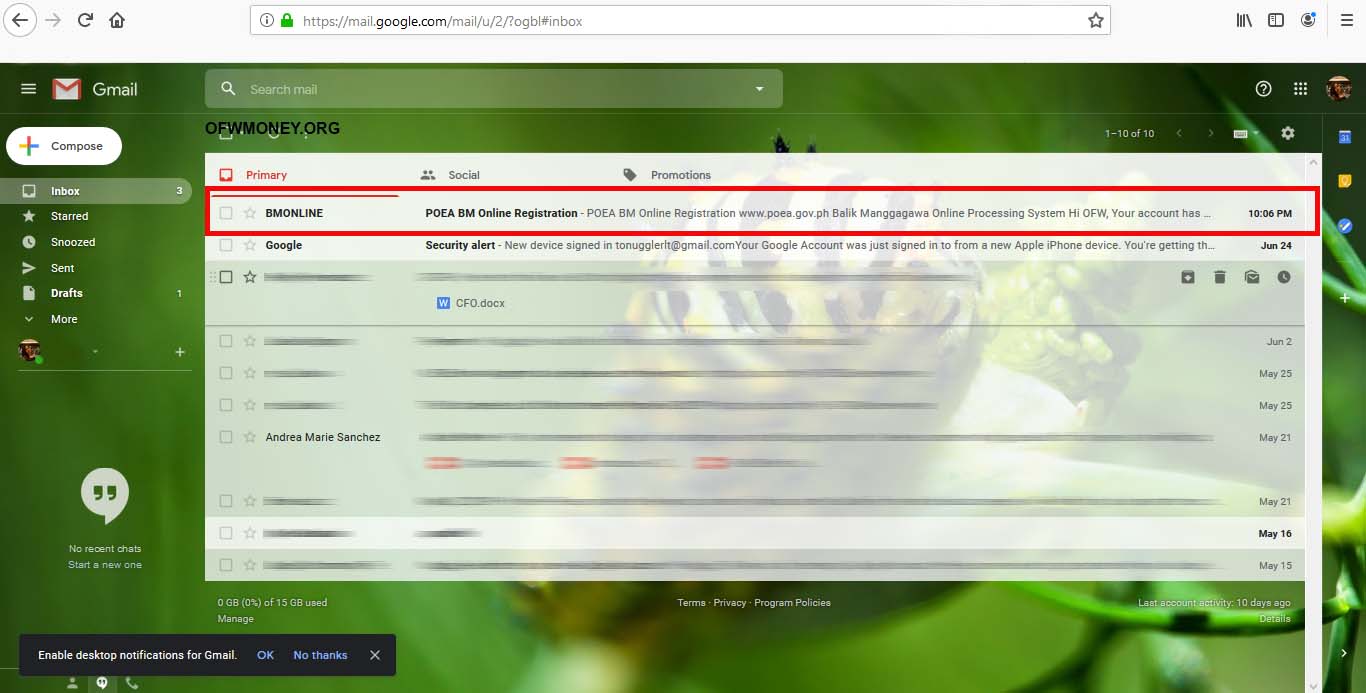Expand the More section in the sidebar
The width and height of the screenshot is (1366, 693).
(62, 319)
